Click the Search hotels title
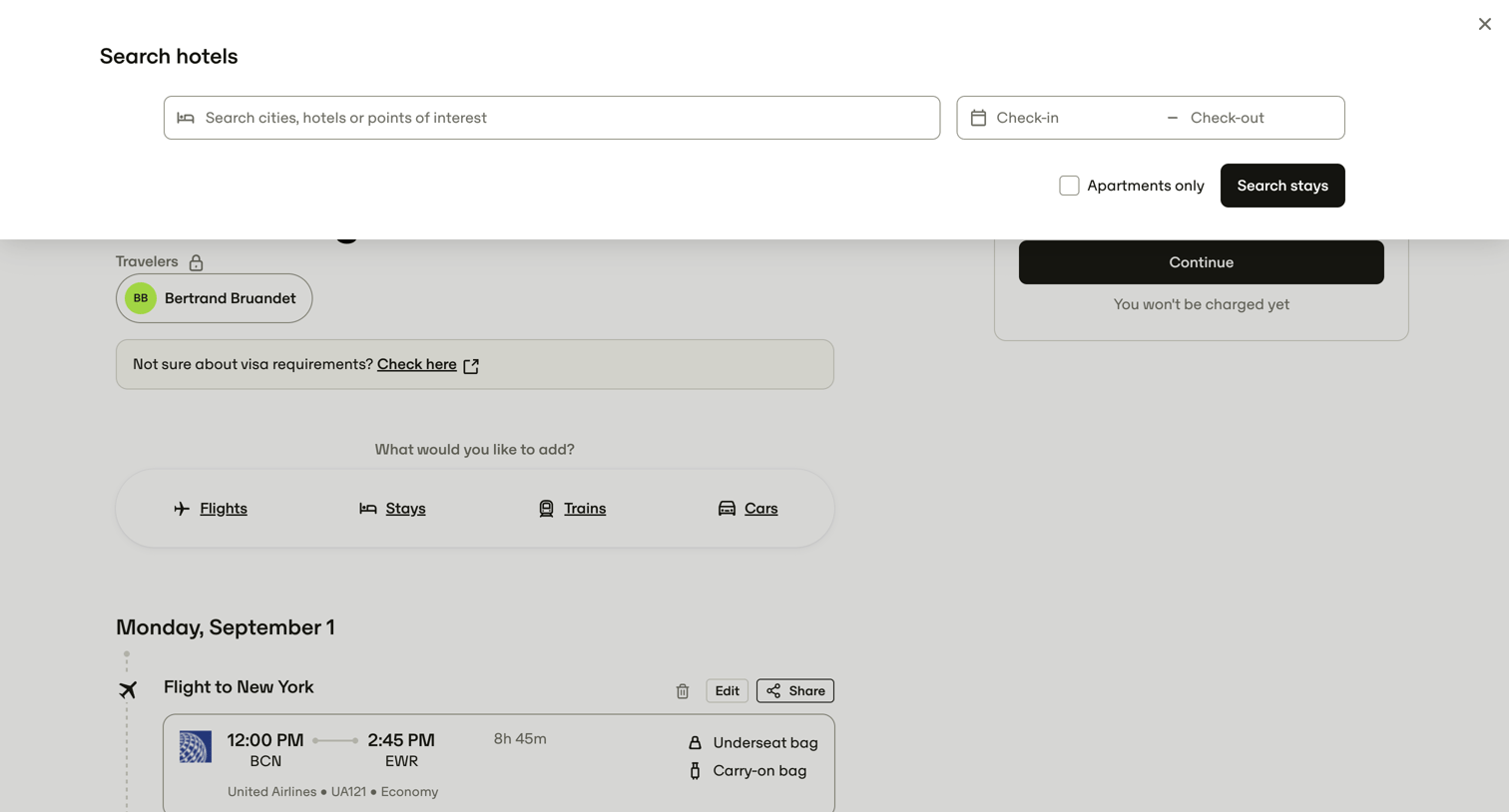 (x=169, y=57)
